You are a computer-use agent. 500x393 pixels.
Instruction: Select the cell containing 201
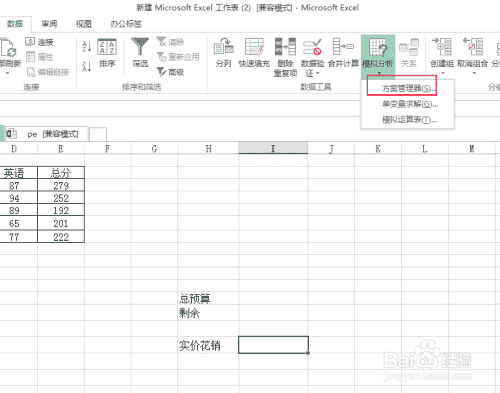click(x=61, y=223)
